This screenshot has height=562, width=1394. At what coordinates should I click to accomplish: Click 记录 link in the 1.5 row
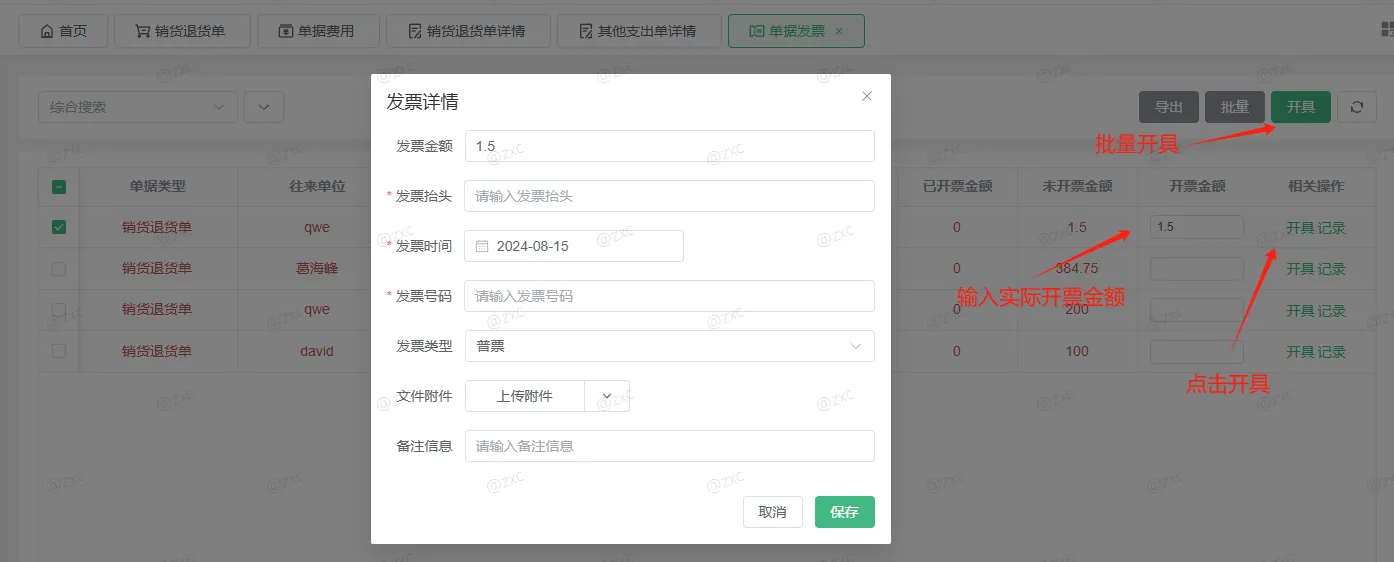coord(1332,228)
